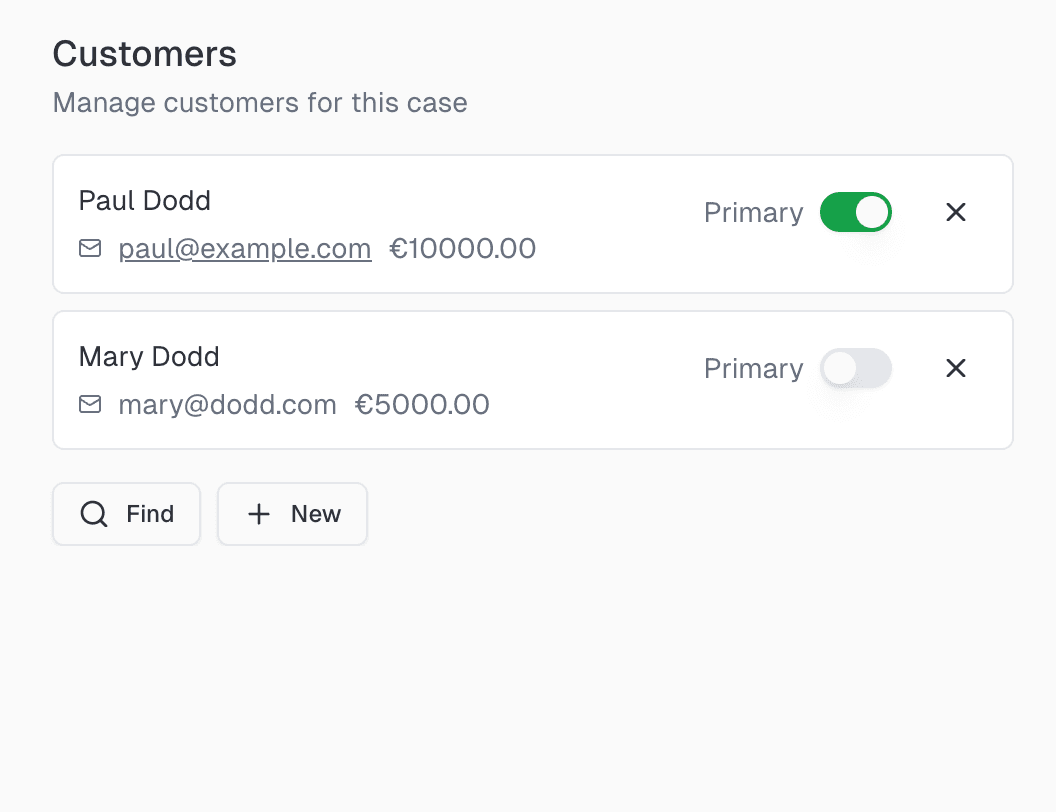Click the Find customer button
Image resolution: width=1056 pixels, height=812 pixels.
tap(127, 514)
